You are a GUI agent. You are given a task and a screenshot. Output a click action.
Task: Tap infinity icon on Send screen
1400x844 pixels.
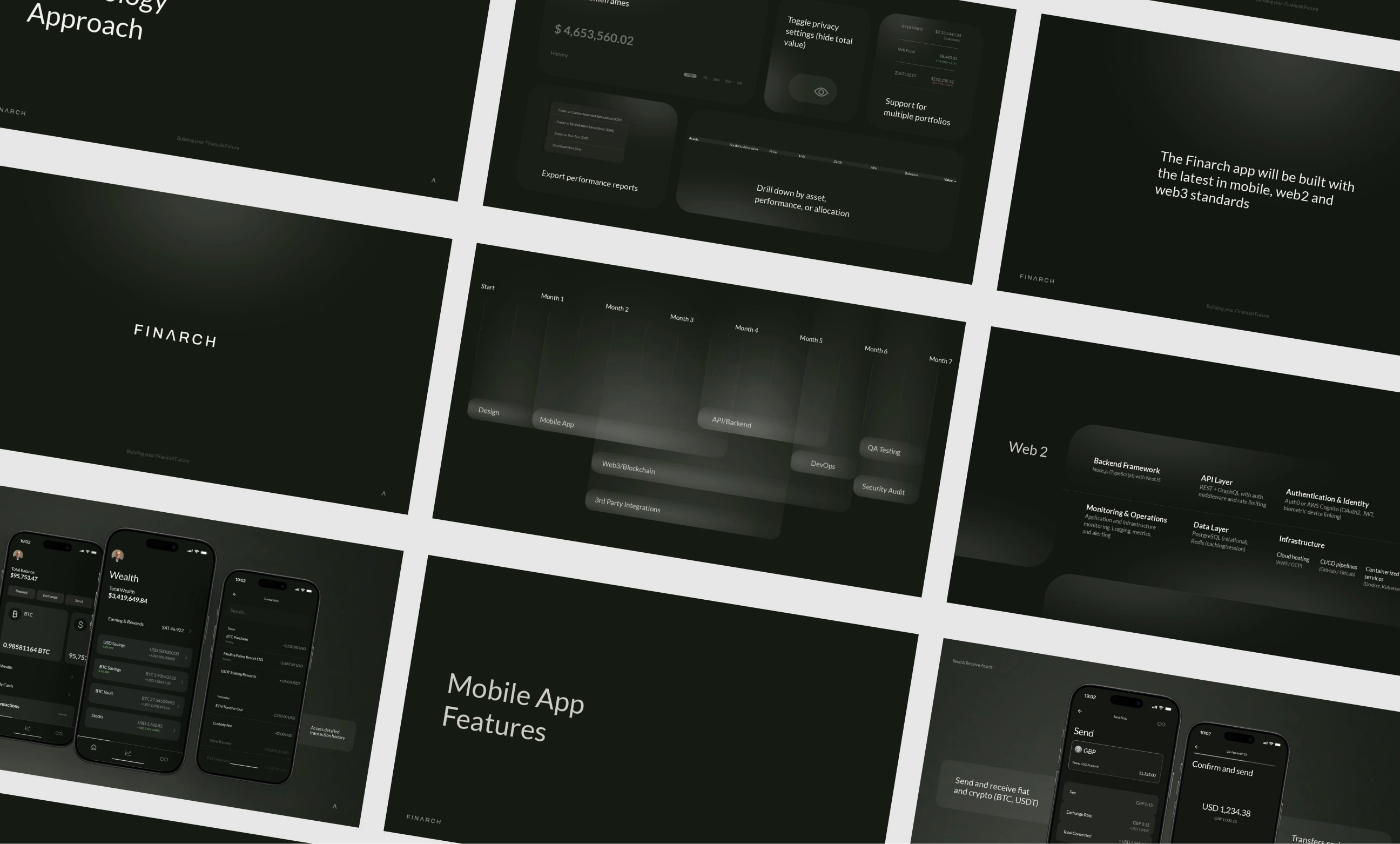1161,724
